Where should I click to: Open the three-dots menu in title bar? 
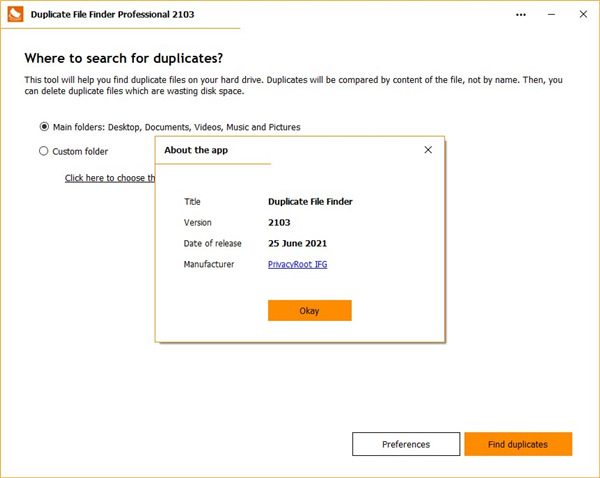point(521,15)
